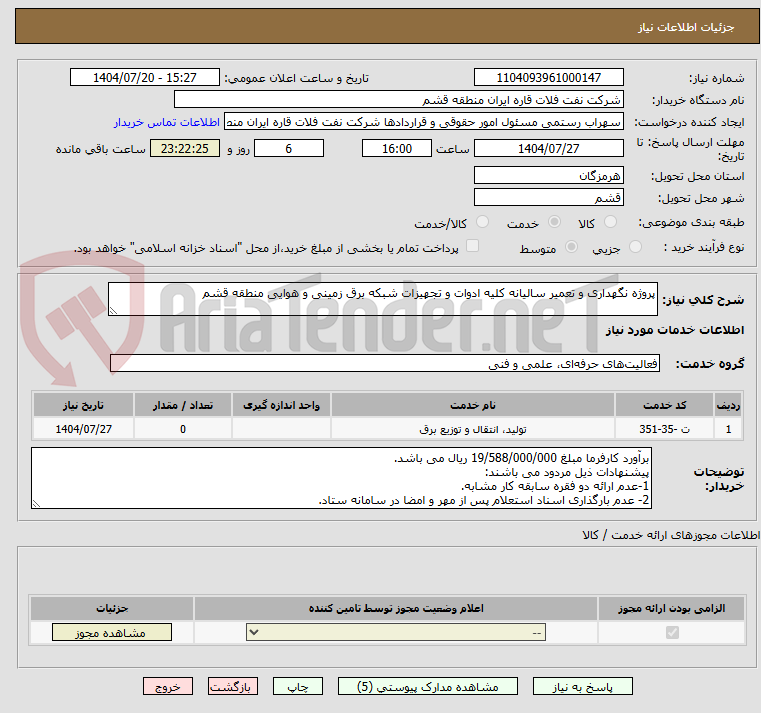Click the اطلاعات مجوزهای ارائه خدمت / کالا heading
Image resolution: width=761 pixels, height=713 pixels.
[671, 535]
